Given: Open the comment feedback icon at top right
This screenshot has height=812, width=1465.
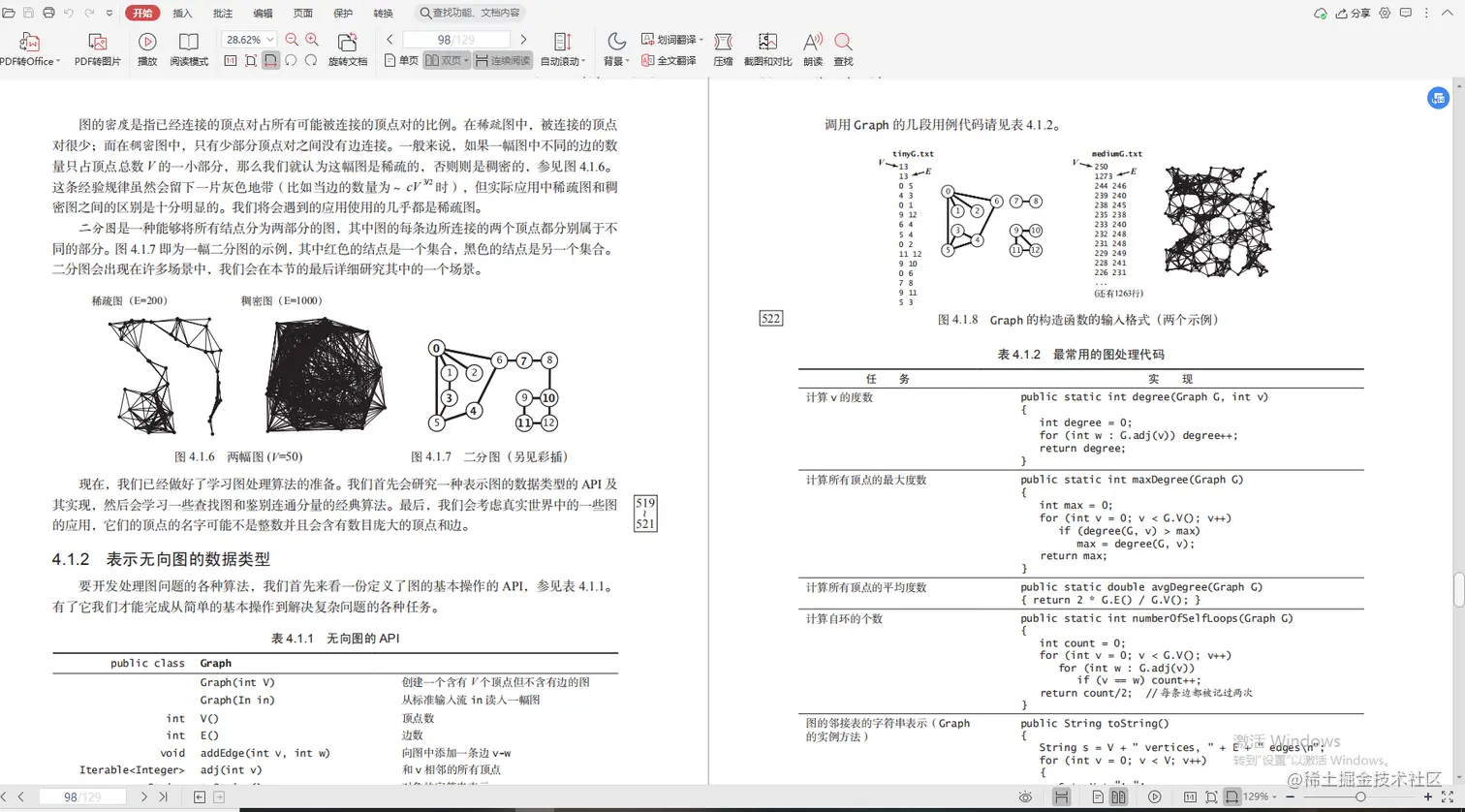Looking at the screenshot, I should pos(1406,14).
